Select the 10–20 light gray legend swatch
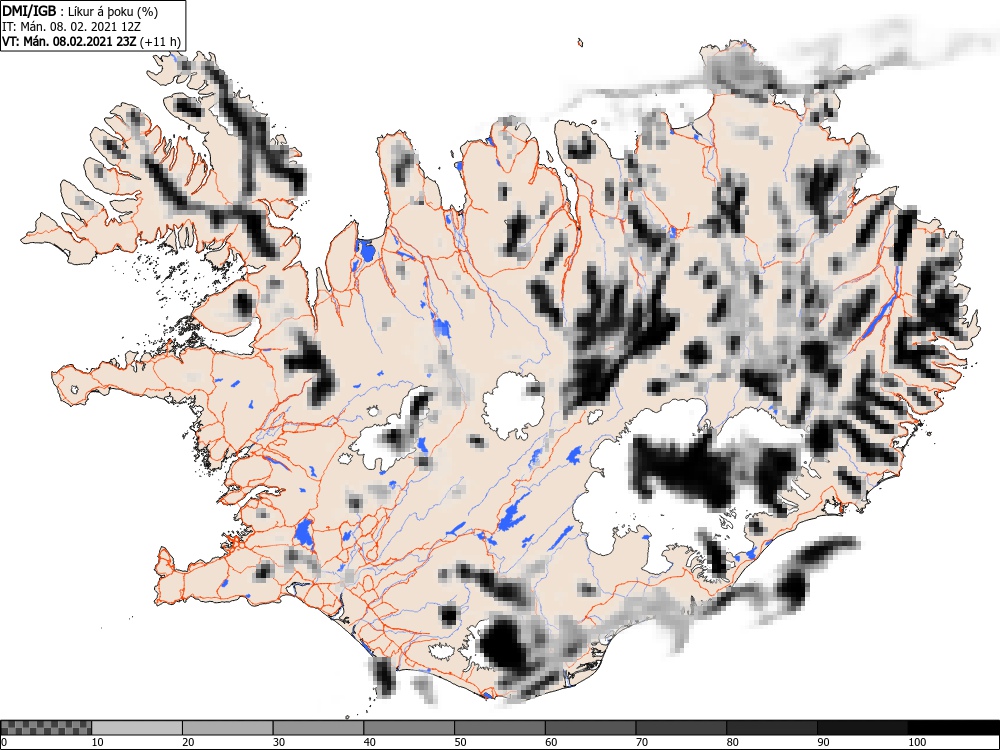1000x750 pixels. [137, 728]
